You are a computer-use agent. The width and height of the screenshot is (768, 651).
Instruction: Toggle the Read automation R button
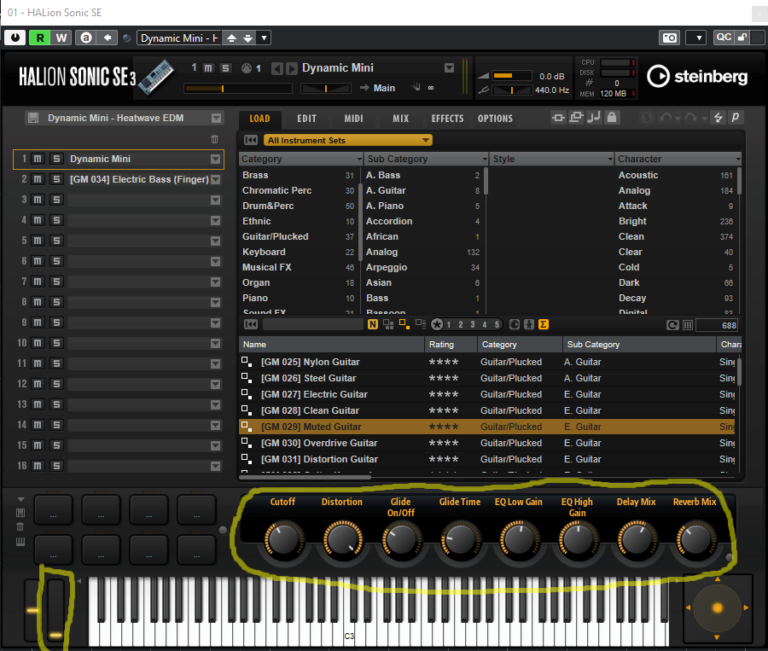coord(40,38)
